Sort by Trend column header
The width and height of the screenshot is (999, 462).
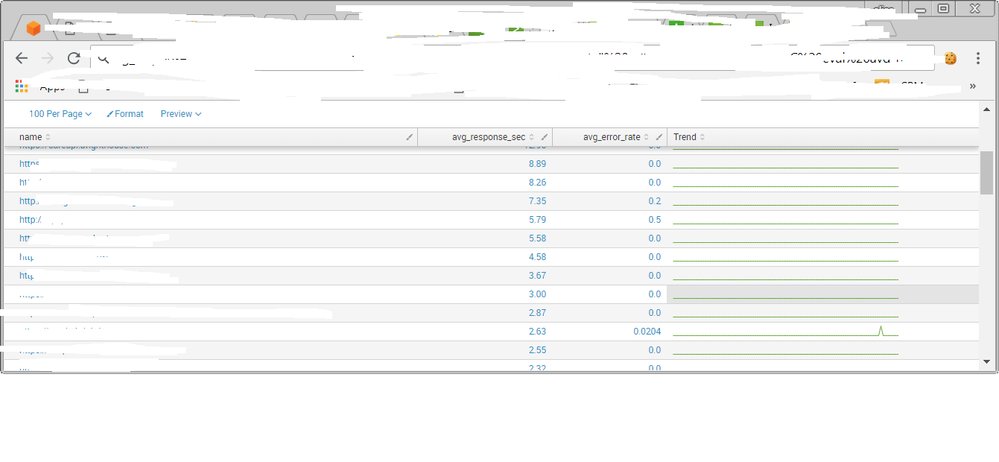pyautogui.click(x=688, y=137)
